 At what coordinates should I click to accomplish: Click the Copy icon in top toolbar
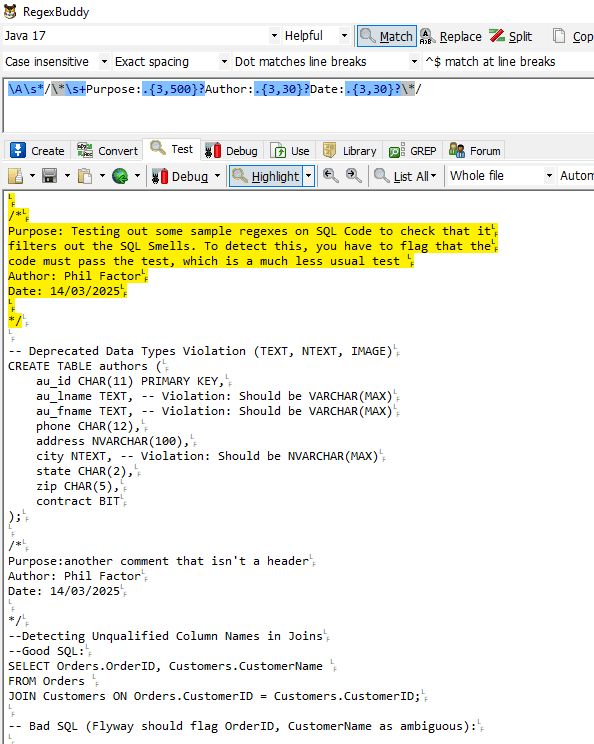(x=559, y=36)
